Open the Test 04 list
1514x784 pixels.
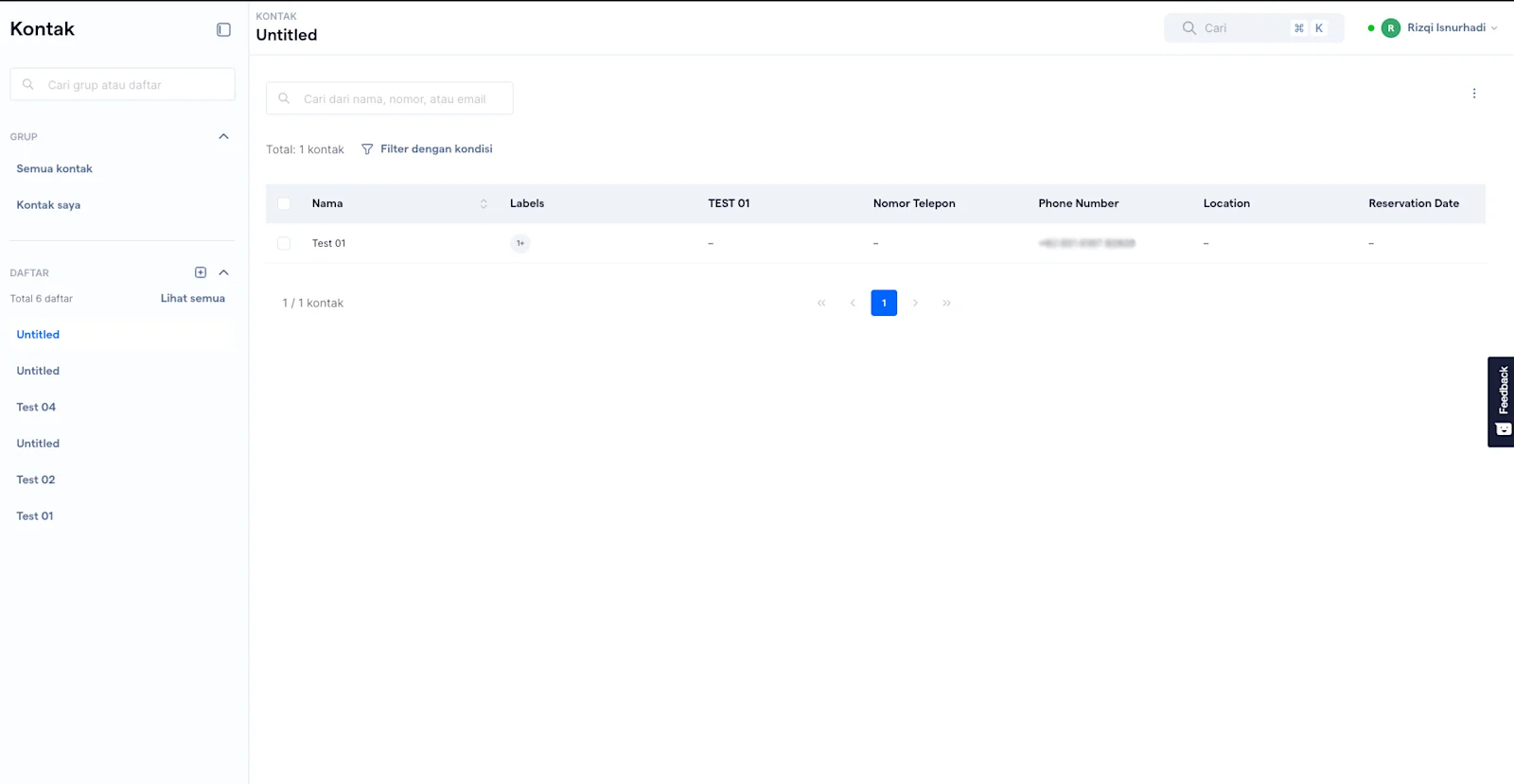click(x=36, y=408)
